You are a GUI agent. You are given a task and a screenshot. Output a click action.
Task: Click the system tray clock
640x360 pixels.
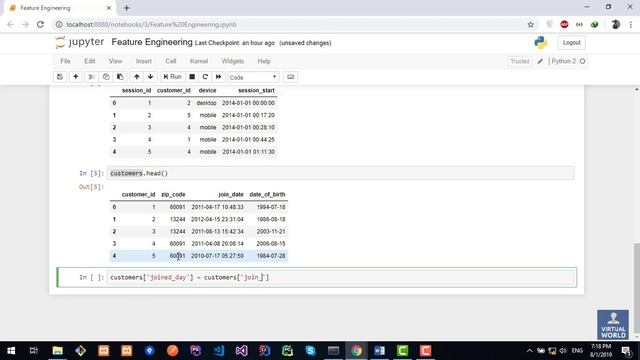(x=600, y=351)
